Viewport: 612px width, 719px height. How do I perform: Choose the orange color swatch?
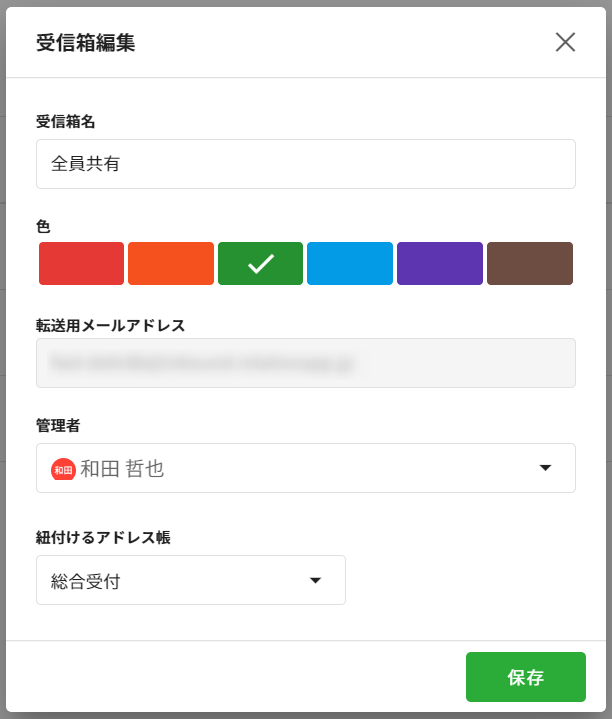pyautogui.click(x=171, y=264)
